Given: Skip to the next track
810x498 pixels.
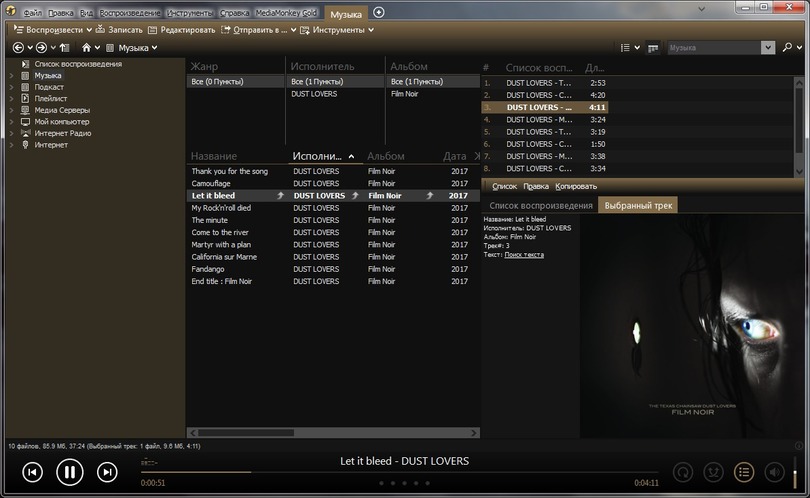Looking at the screenshot, I should pos(107,472).
